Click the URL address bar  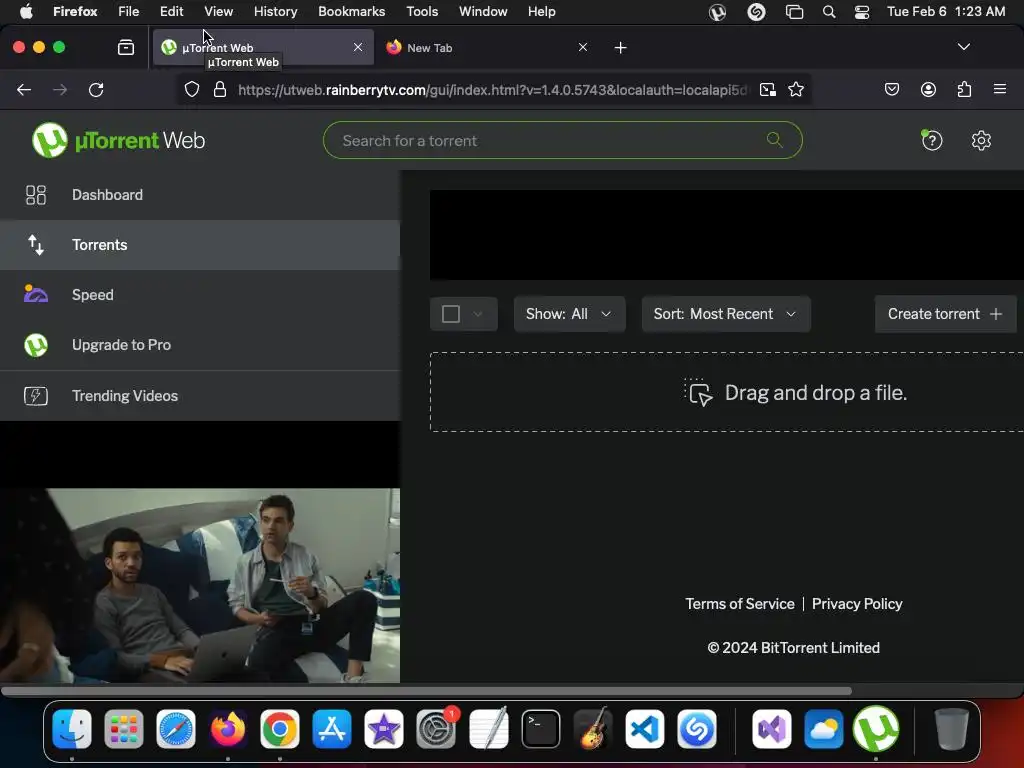pyautogui.click(x=493, y=90)
